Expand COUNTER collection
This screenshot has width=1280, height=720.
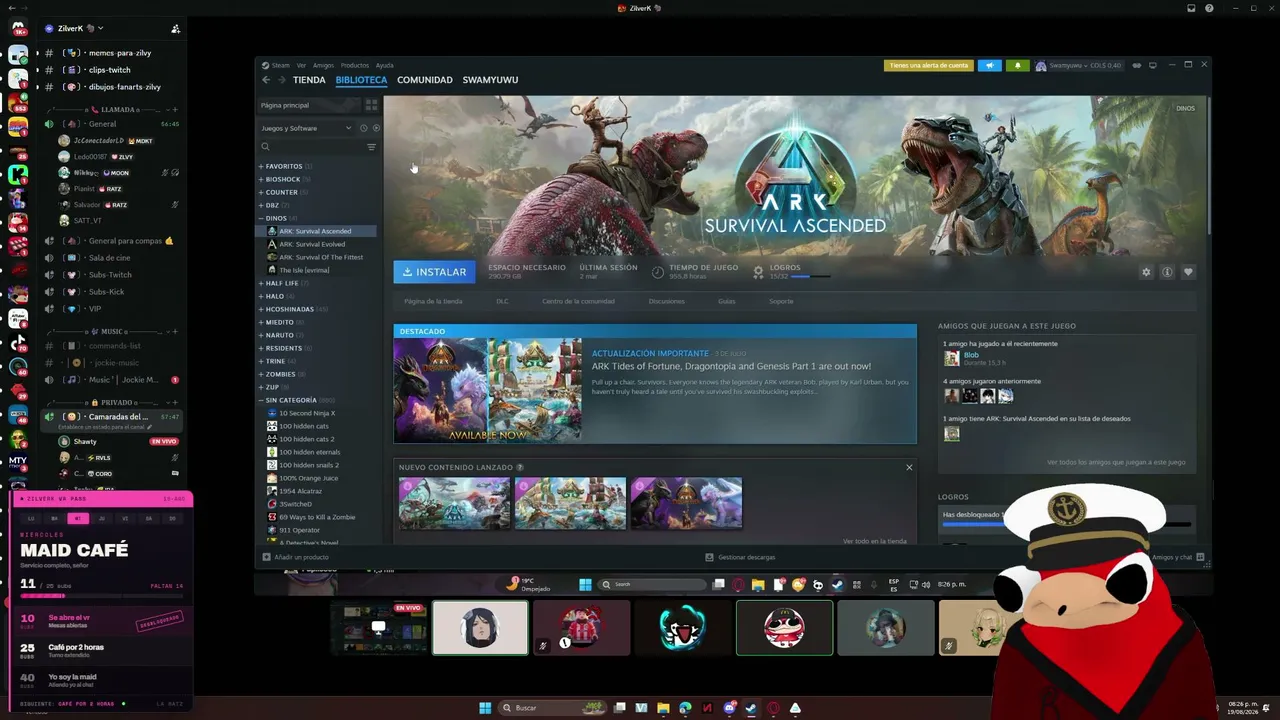pos(281,192)
